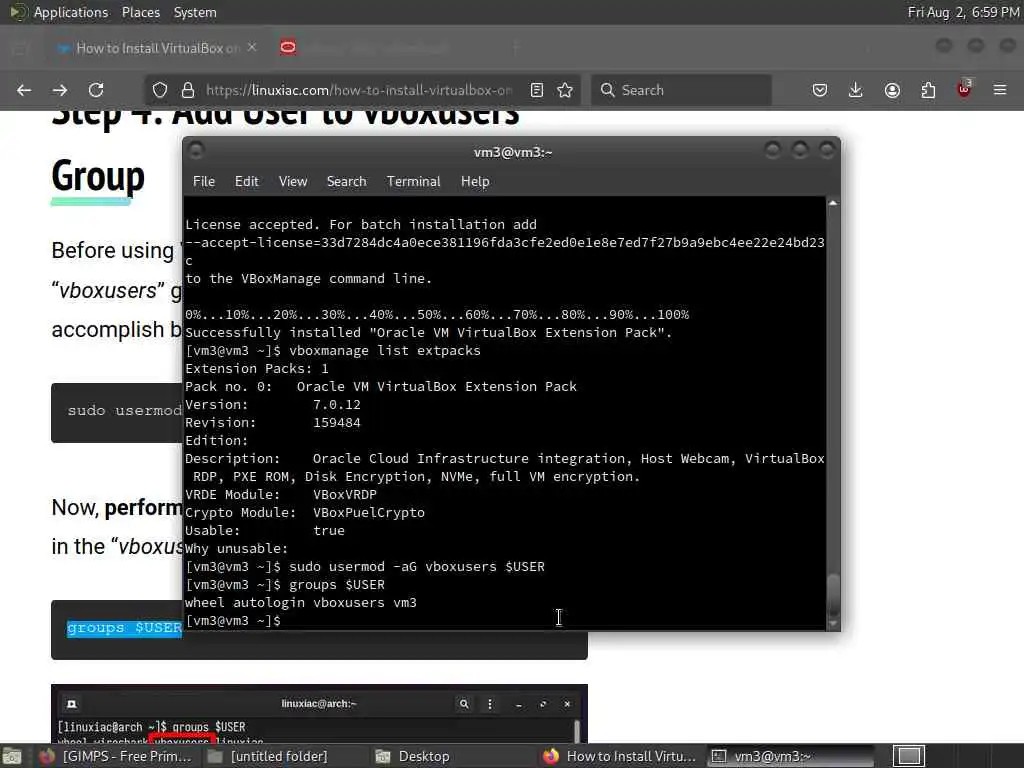Open the Firefox account icon
This screenshot has height=768, width=1024.
point(892,90)
